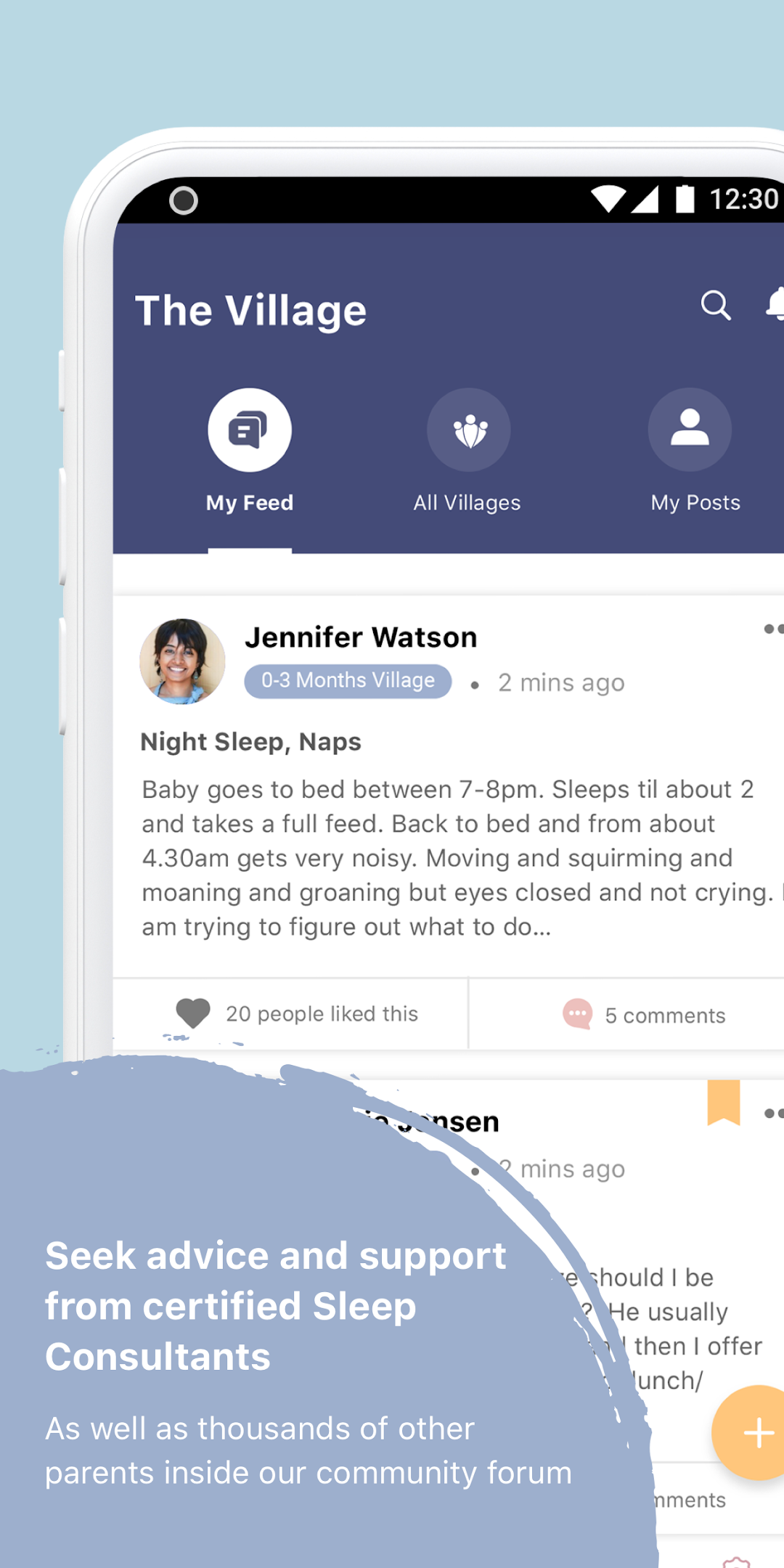Like Jennifer Watson's post with the heart

click(x=193, y=1013)
